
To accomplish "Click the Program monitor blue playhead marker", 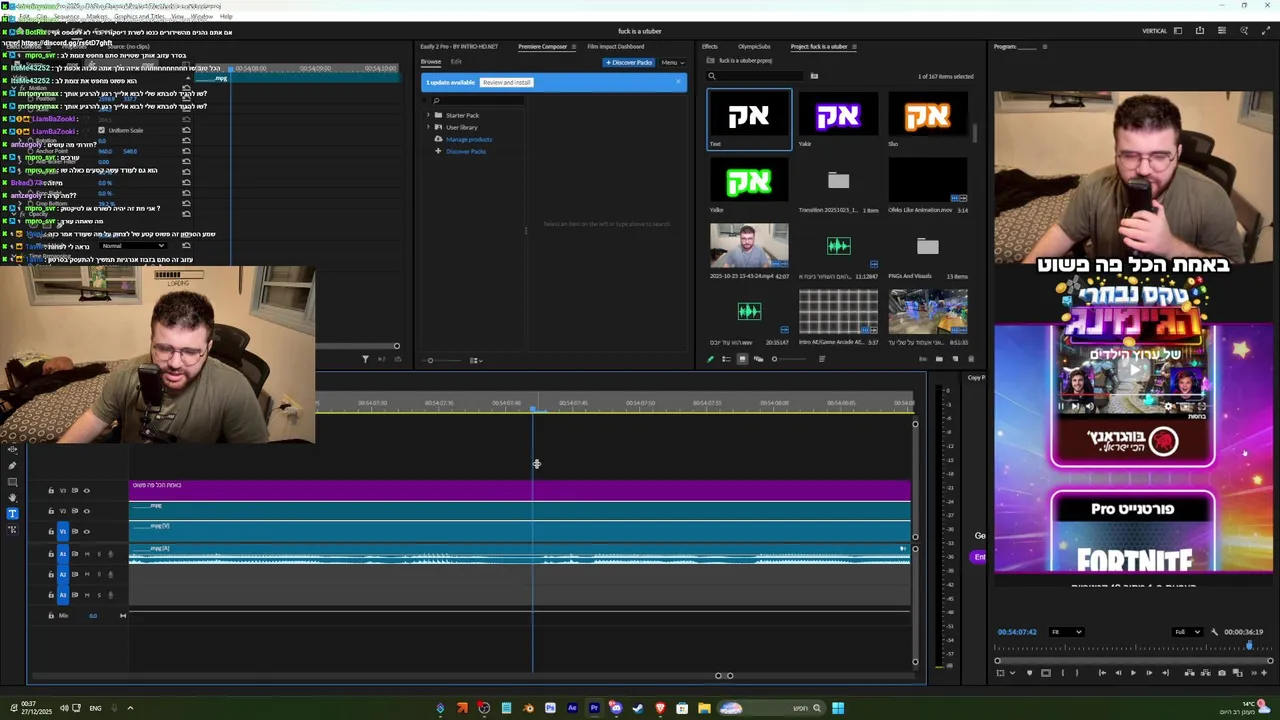I will click(1249, 646).
